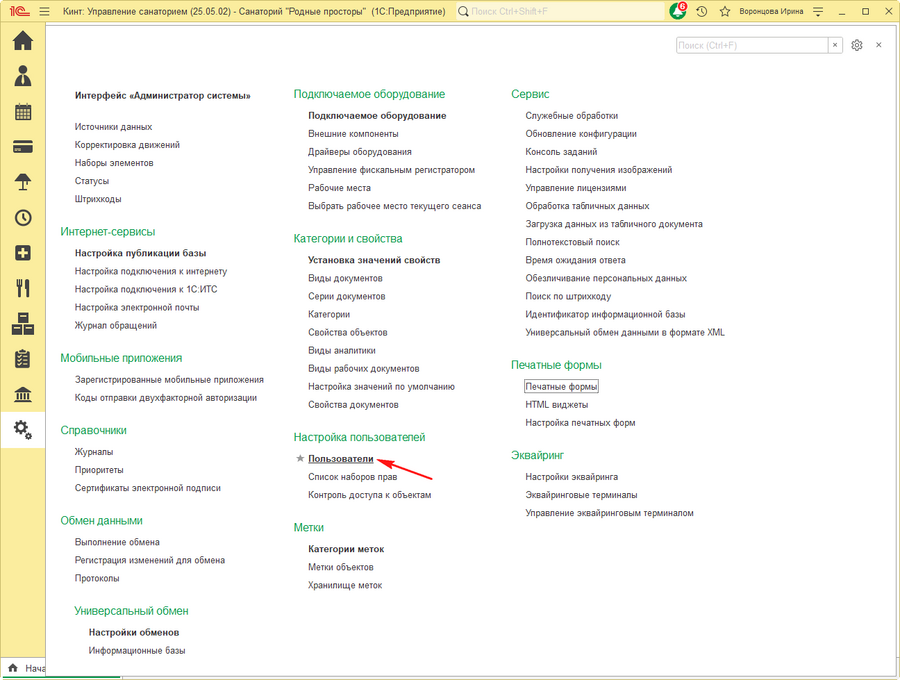Image resolution: width=900 pixels, height=680 pixels.
Task: Open Служебные обработки
Action: tap(572, 116)
